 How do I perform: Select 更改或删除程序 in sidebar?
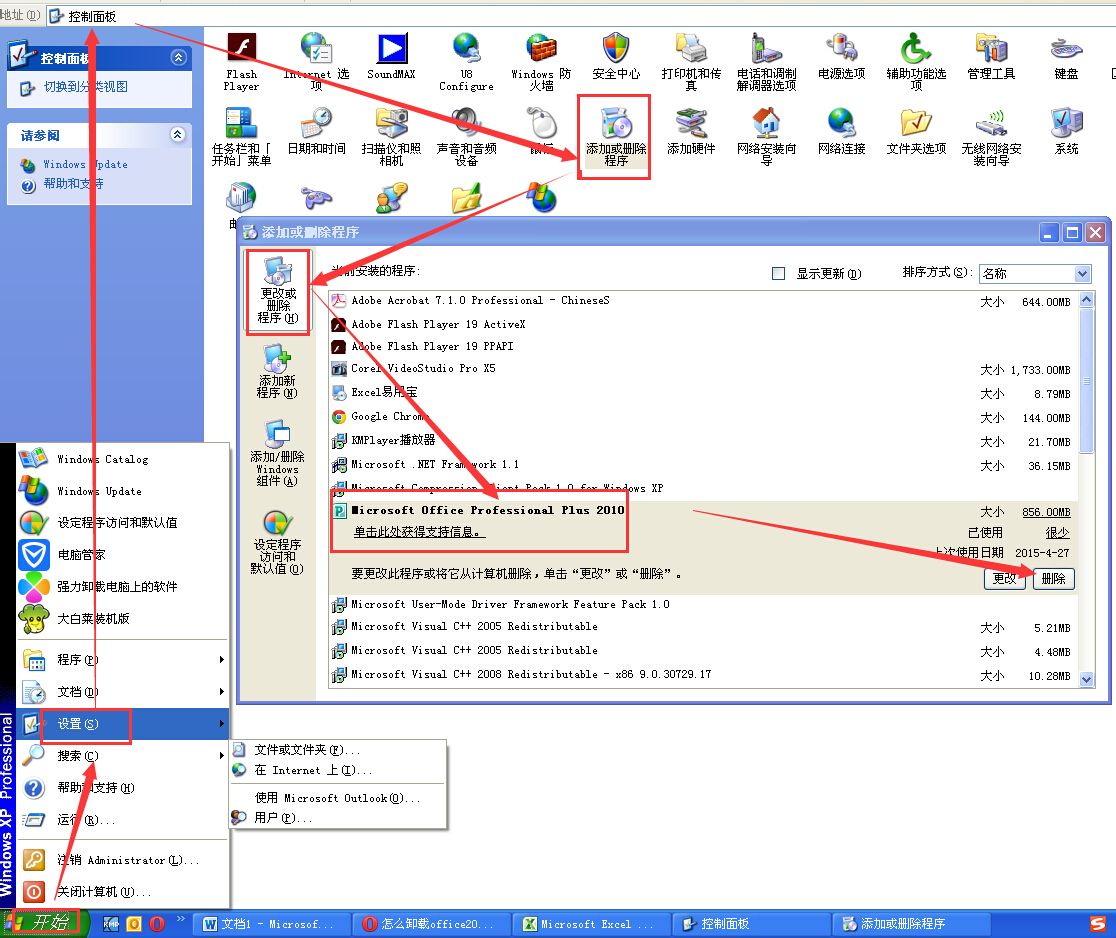[x=278, y=291]
